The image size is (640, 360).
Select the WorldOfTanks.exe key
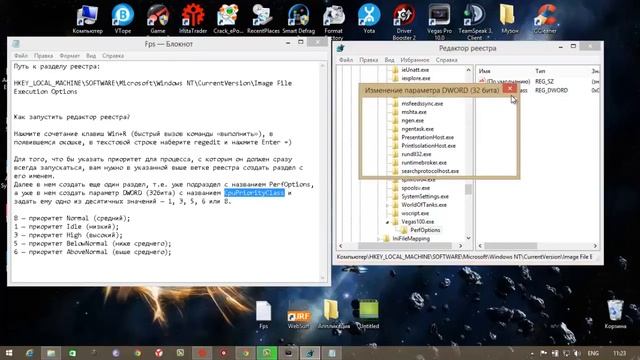[x=424, y=205]
